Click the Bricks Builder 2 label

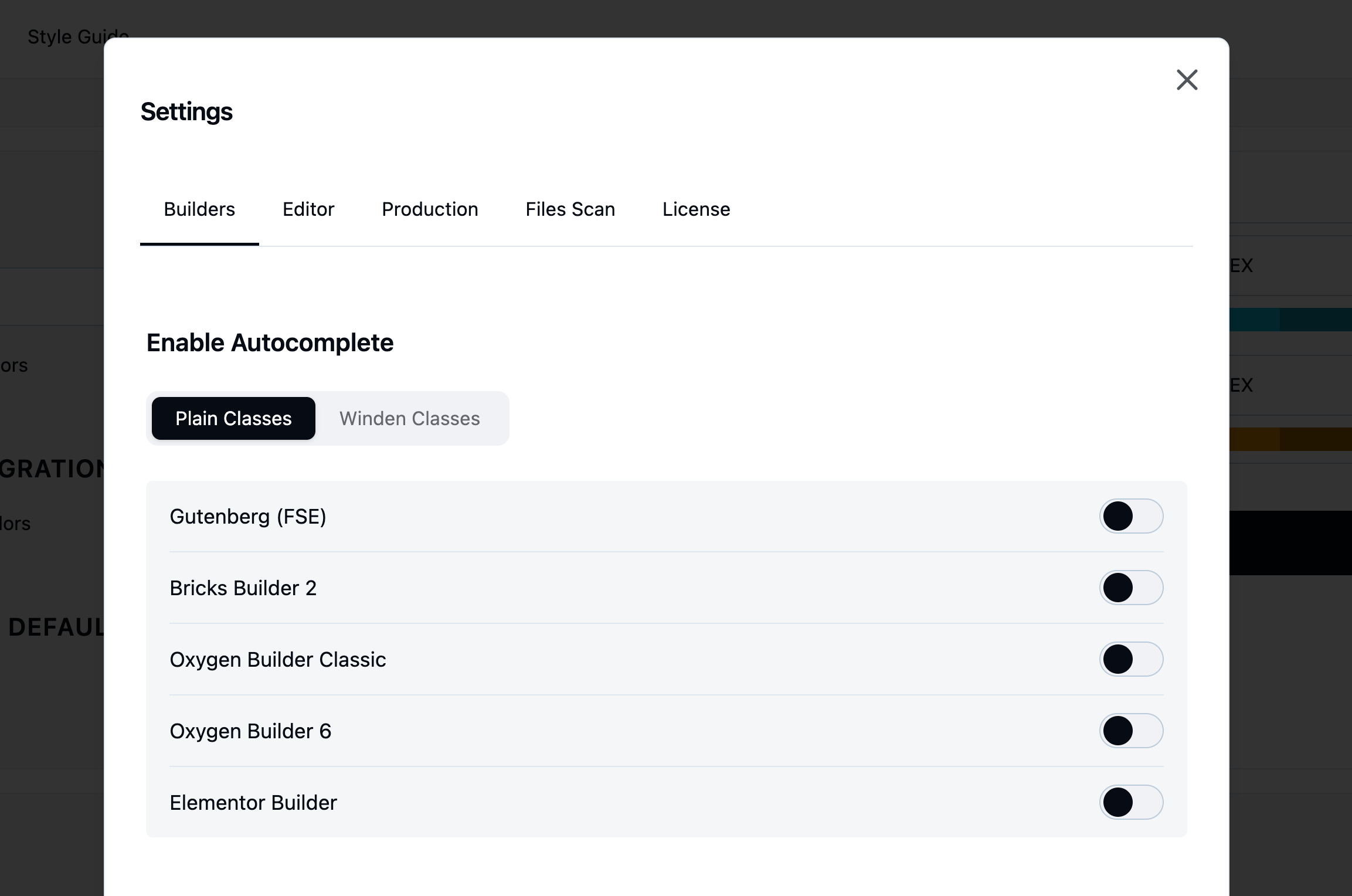243,588
